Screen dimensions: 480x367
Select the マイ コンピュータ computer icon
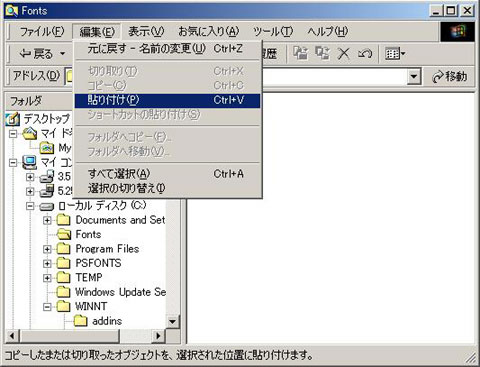point(30,162)
